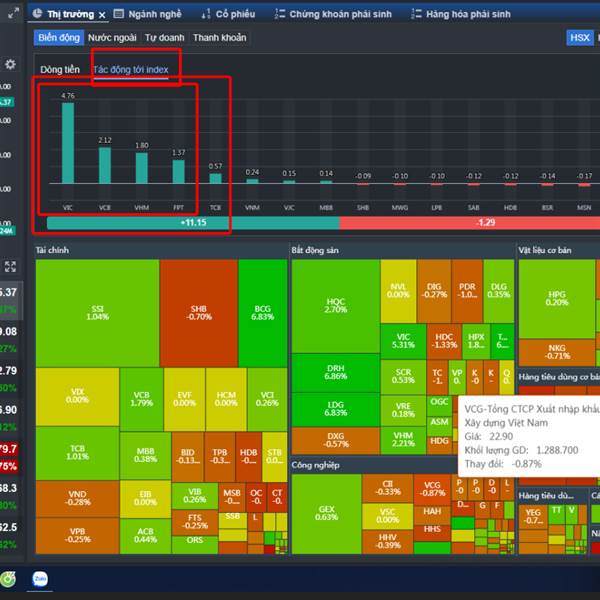Select the HCM 0.00% tile
This screenshot has height=600, width=600.
226,399
